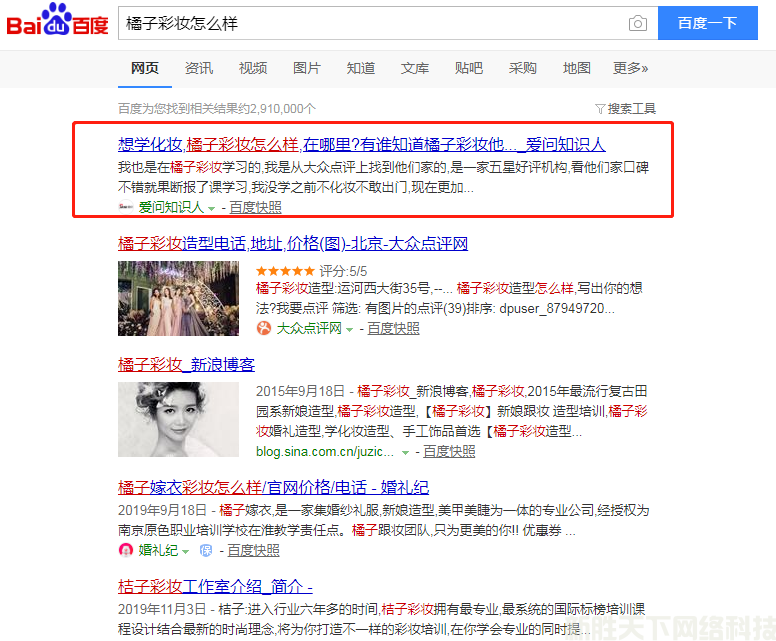776x641 pixels.
Task: Click the 婚礼纪 pink site icon
Action: (126, 549)
